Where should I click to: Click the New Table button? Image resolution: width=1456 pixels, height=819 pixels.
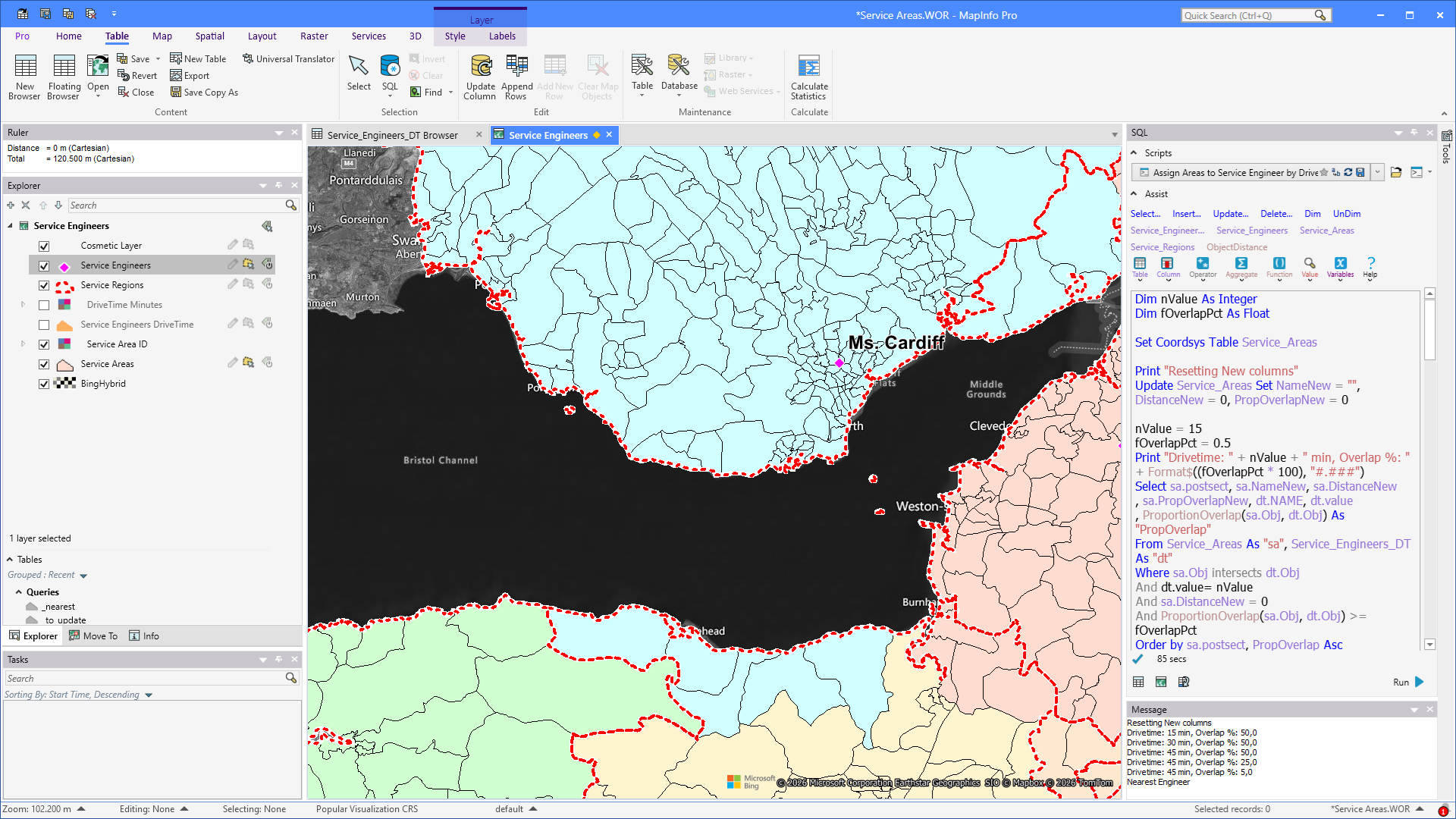pos(198,58)
